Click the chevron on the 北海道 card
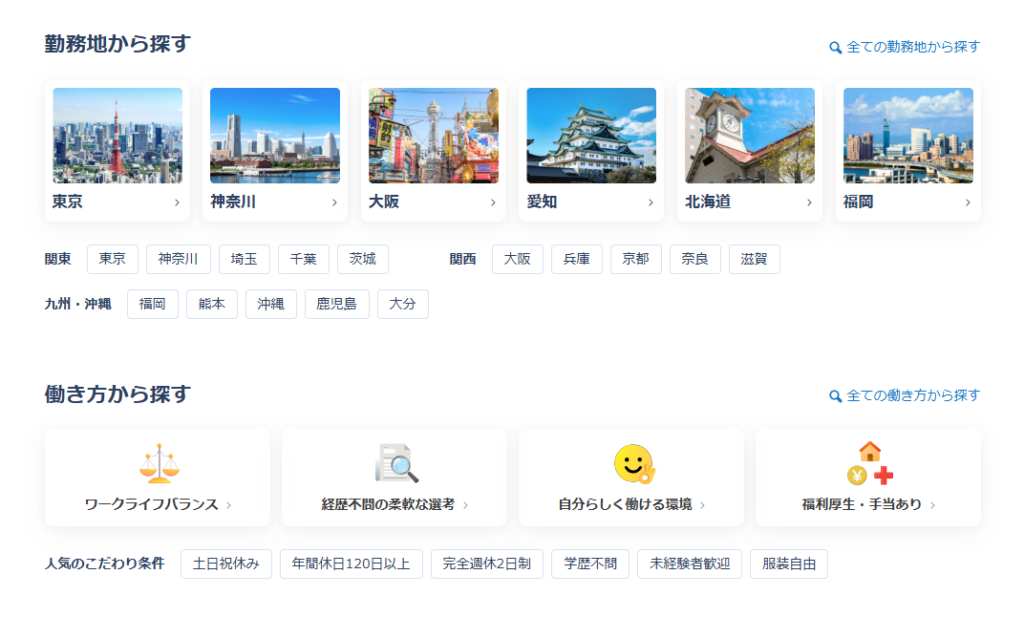Screen dimensions: 1024x617 coord(809,202)
